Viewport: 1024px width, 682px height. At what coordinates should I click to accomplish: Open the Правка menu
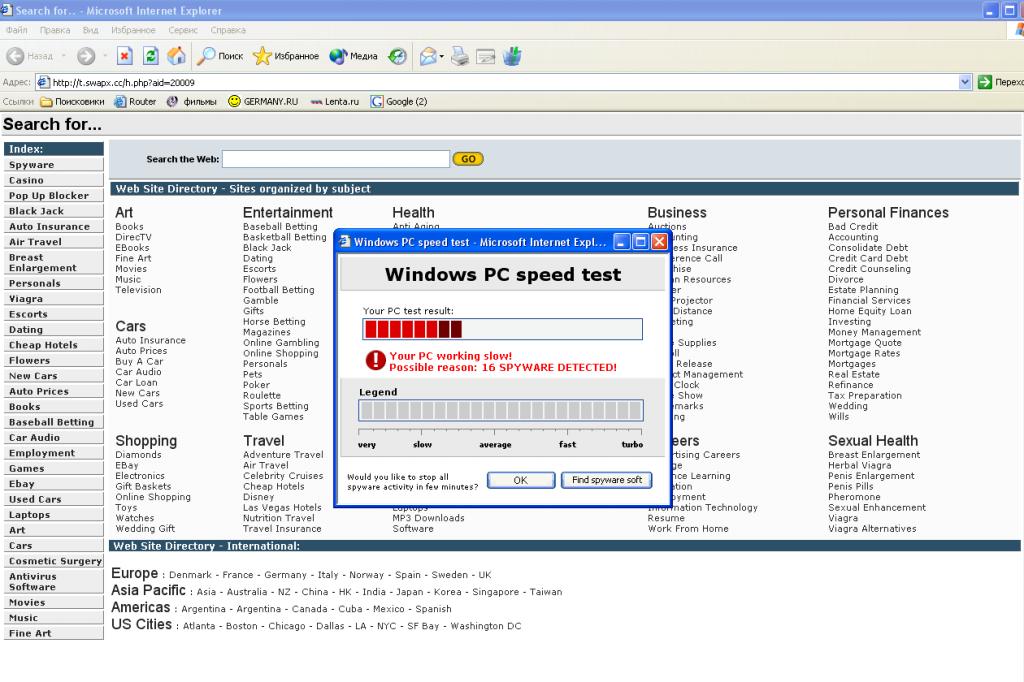55,30
